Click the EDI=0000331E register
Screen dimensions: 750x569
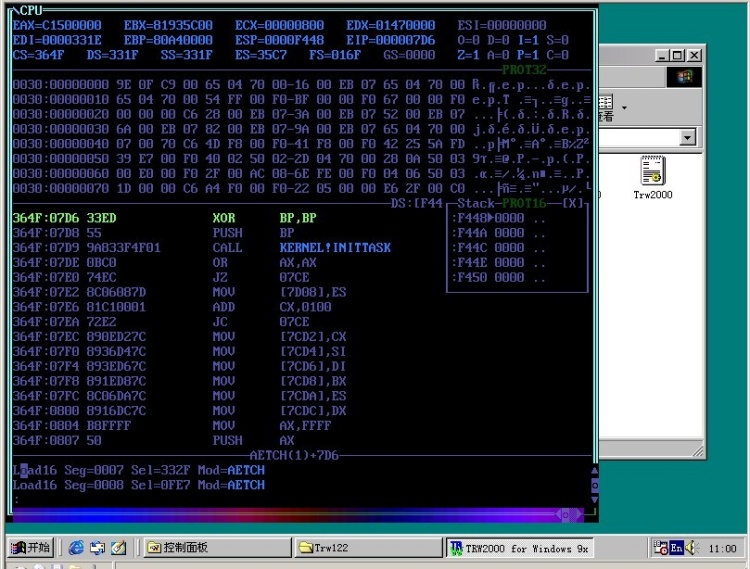[x=57, y=40]
